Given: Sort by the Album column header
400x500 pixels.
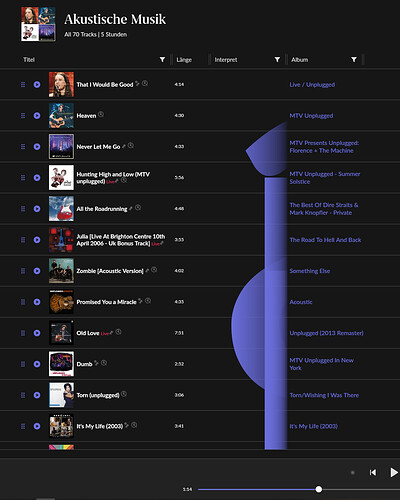Looking at the screenshot, I should [x=300, y=60].
